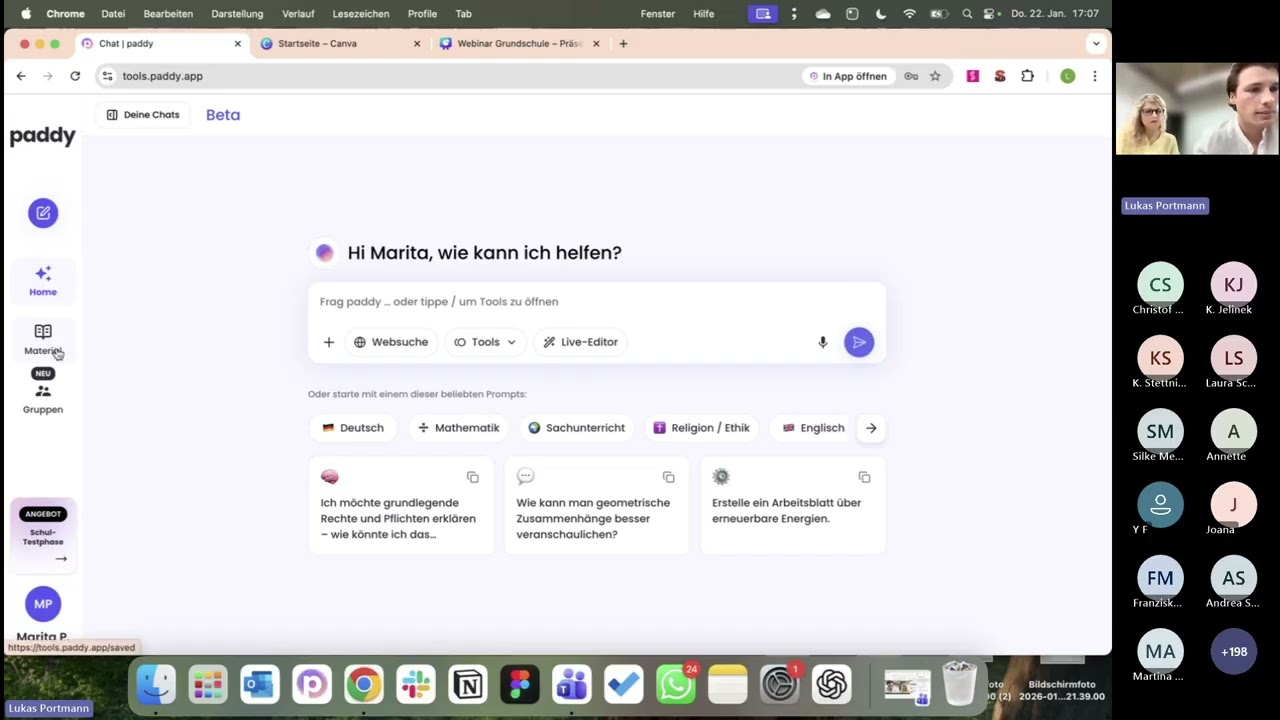Open the geometrische Zusammenhänge prompt card

click(x=596, y=506)
